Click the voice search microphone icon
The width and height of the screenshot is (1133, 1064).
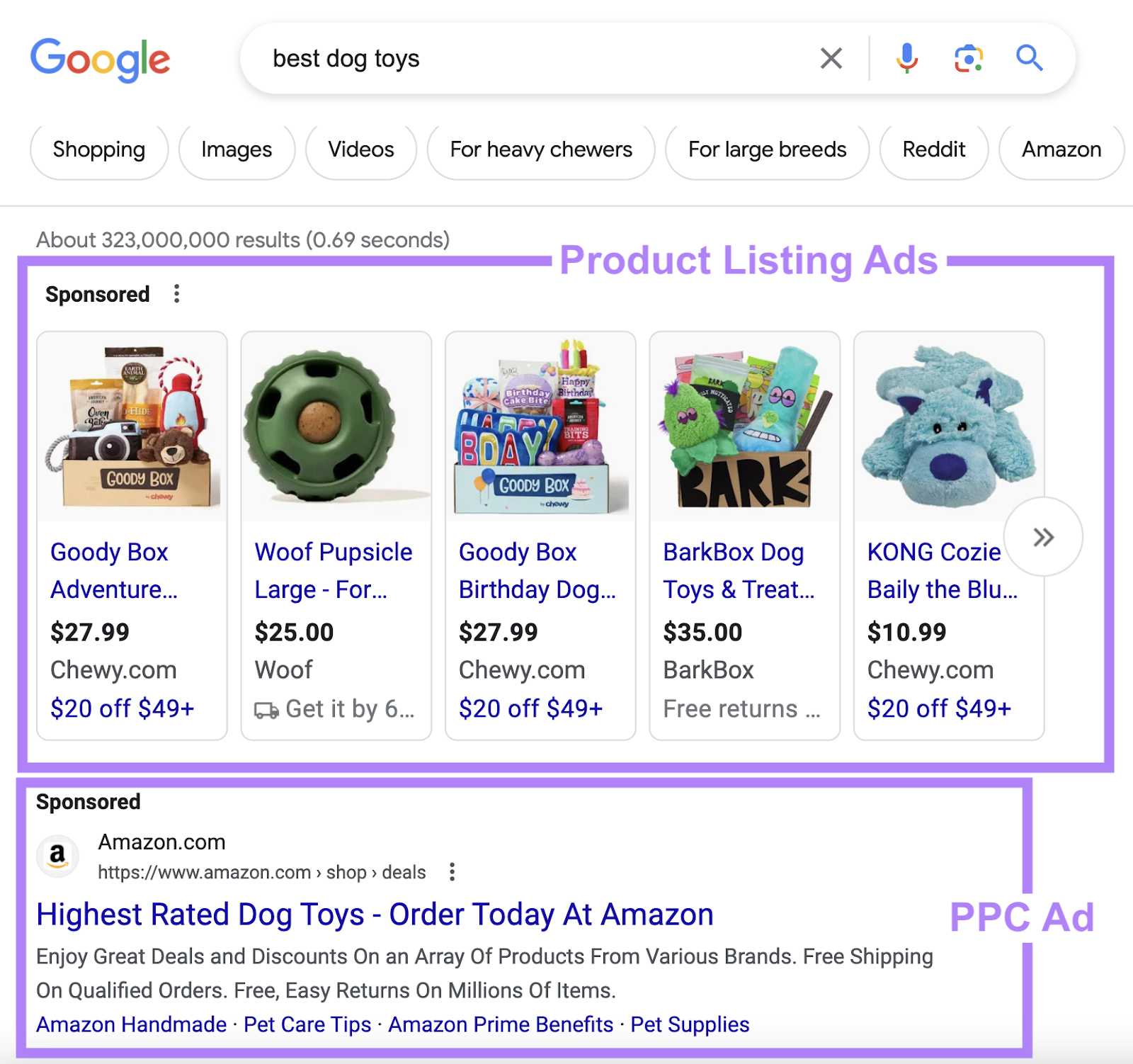[x=907, y=58]
